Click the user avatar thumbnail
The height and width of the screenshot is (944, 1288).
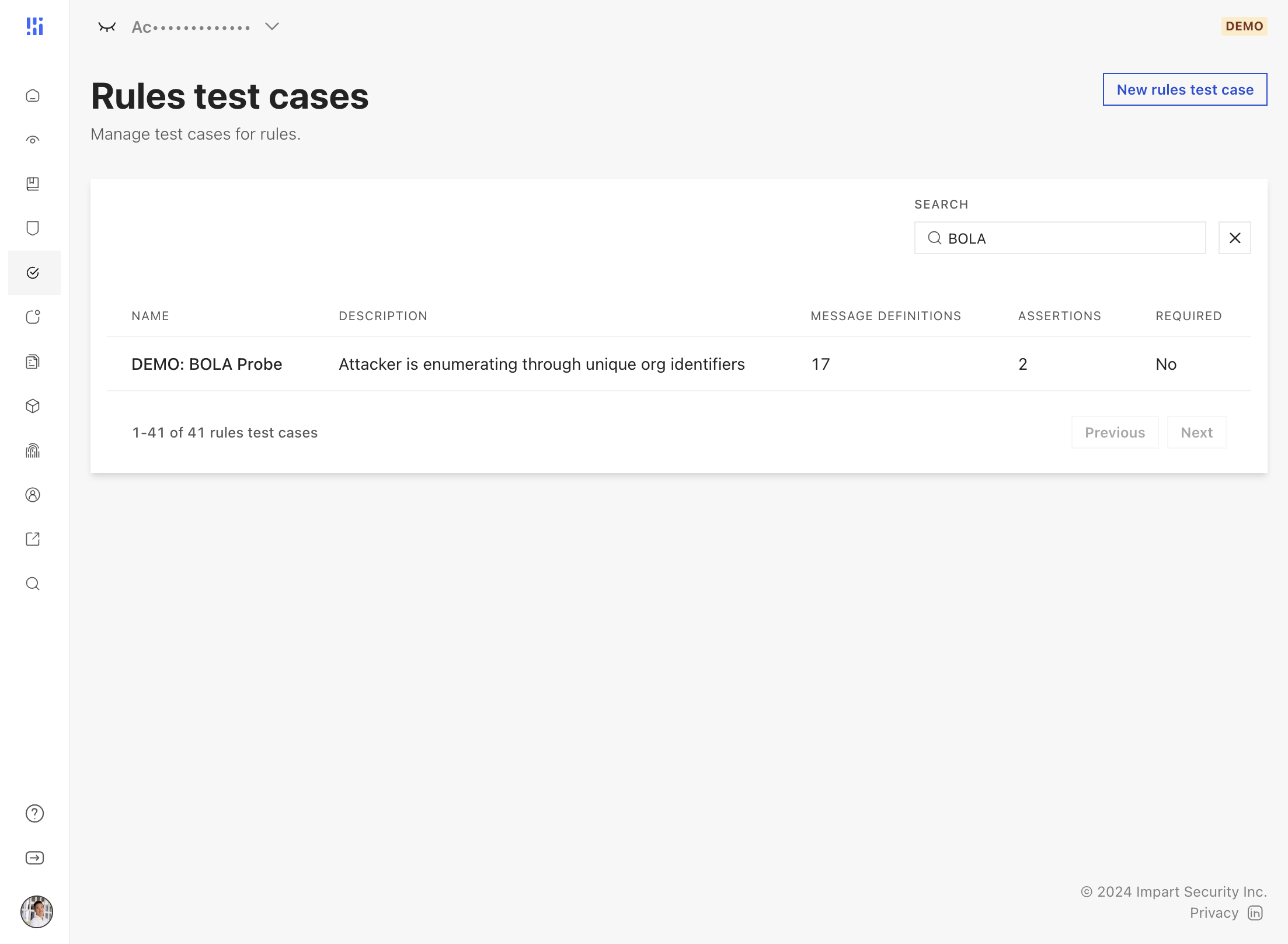[x=36, y=911]
